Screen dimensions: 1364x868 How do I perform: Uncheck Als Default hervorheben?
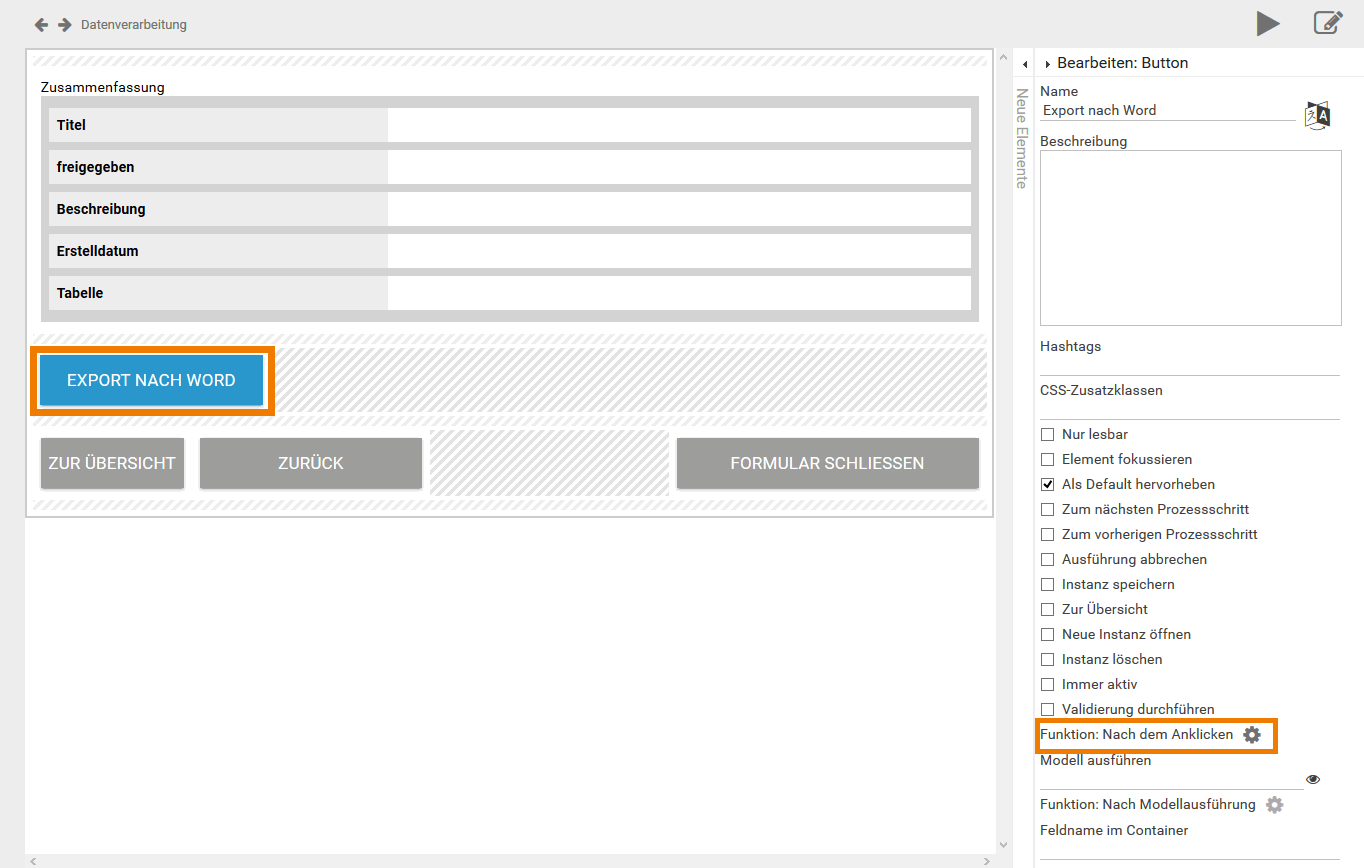pos(1047,484)
